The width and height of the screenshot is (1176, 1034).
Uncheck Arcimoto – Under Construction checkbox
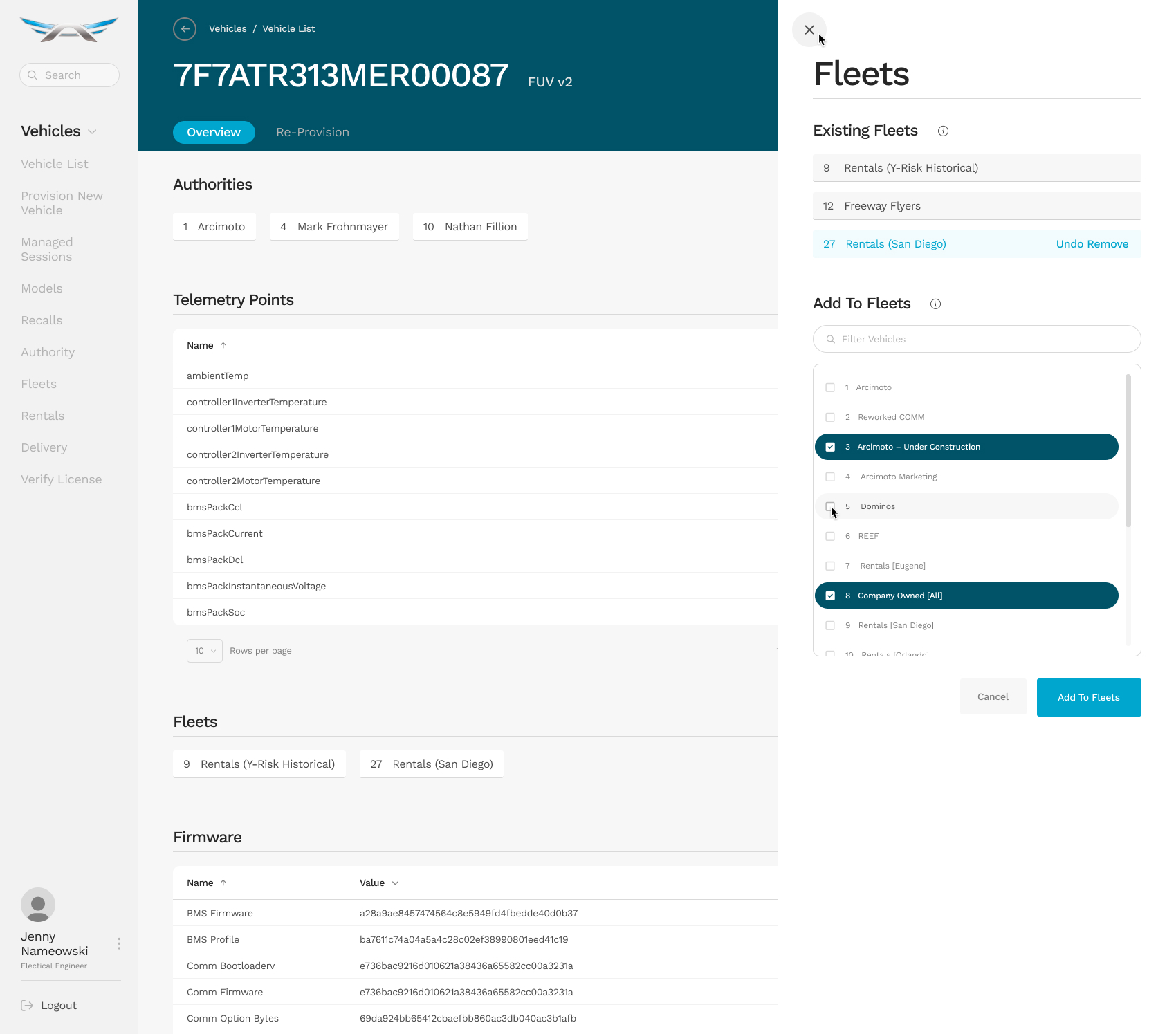click(x=830, y=447)
